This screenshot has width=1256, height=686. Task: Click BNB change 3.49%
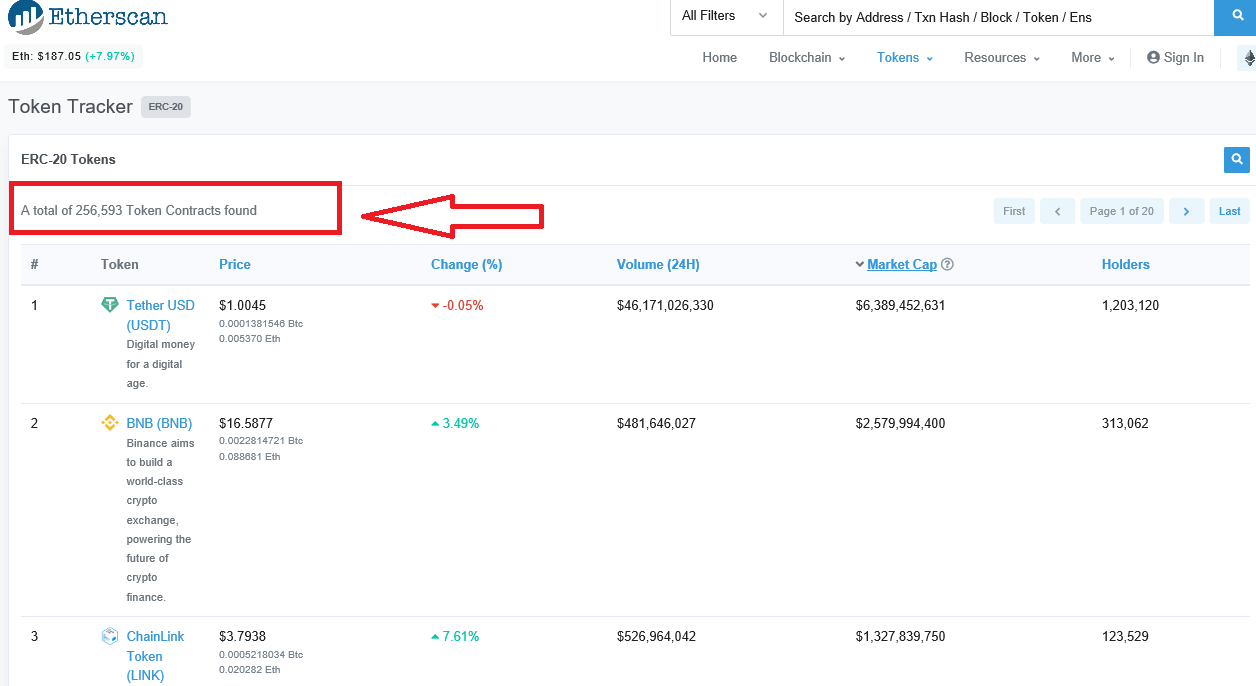pyautogui.click(x=455, y=424)
